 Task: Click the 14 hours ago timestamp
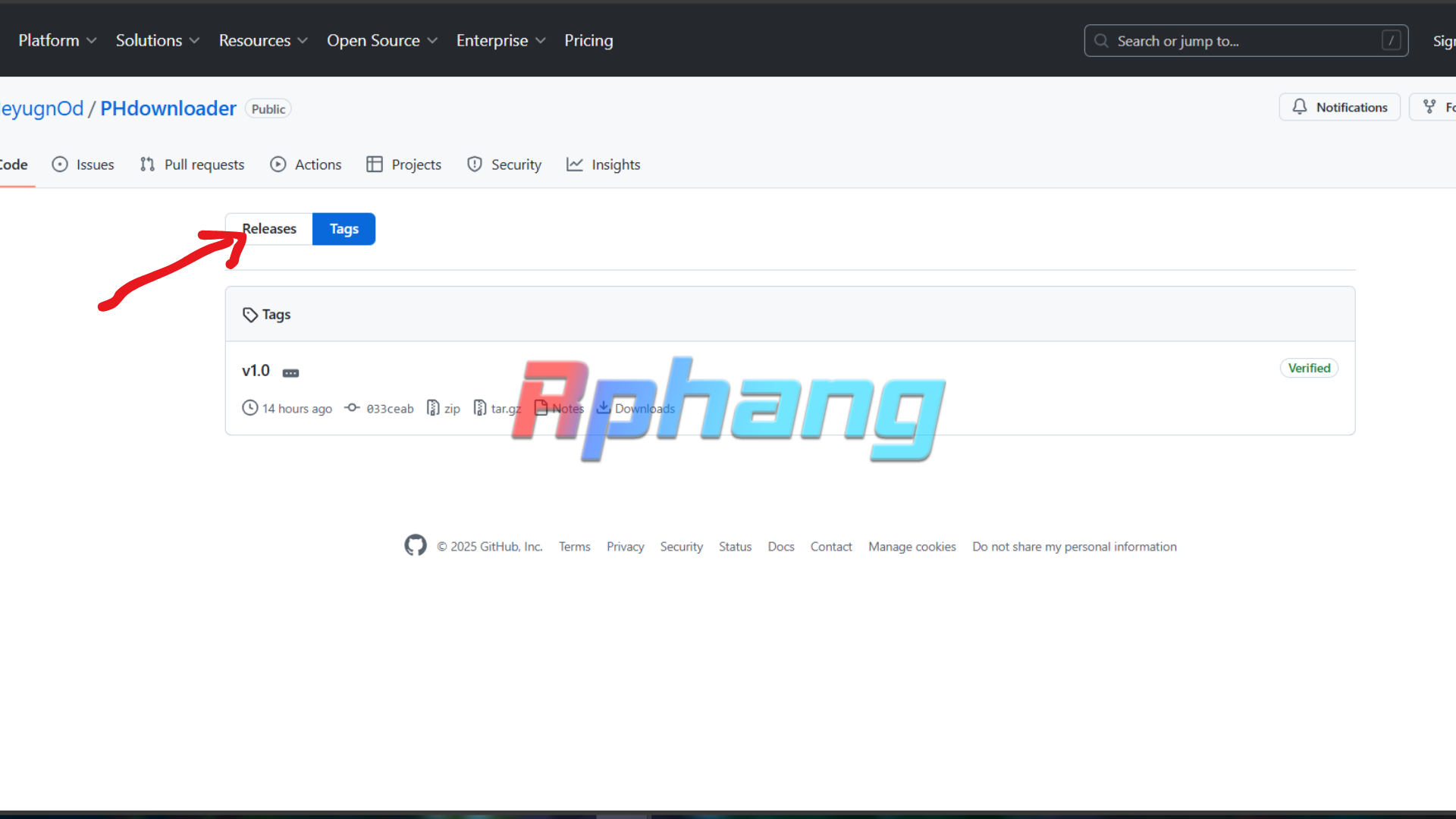297,409
